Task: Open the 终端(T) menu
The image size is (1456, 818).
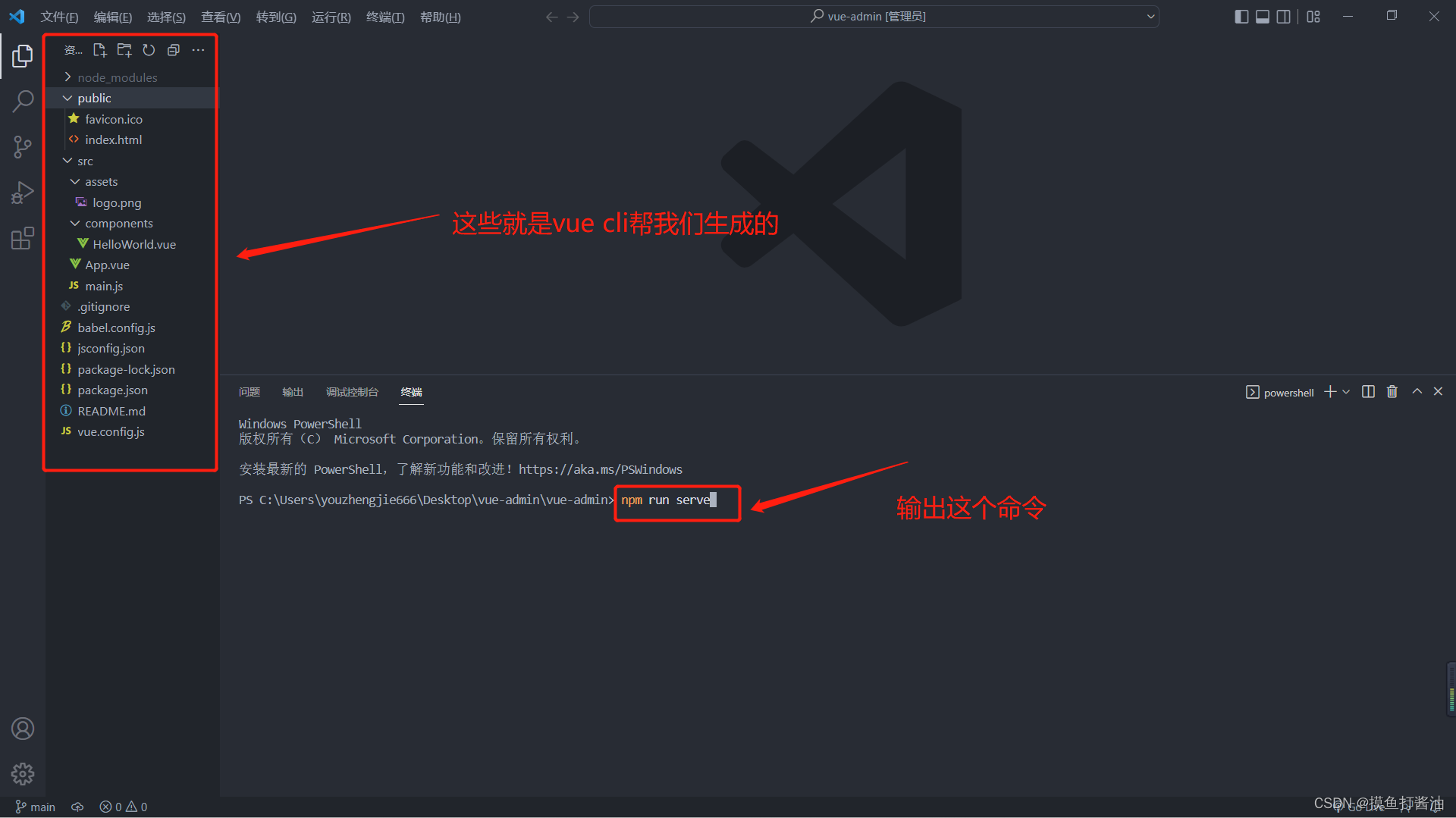Action: (385, 17)
